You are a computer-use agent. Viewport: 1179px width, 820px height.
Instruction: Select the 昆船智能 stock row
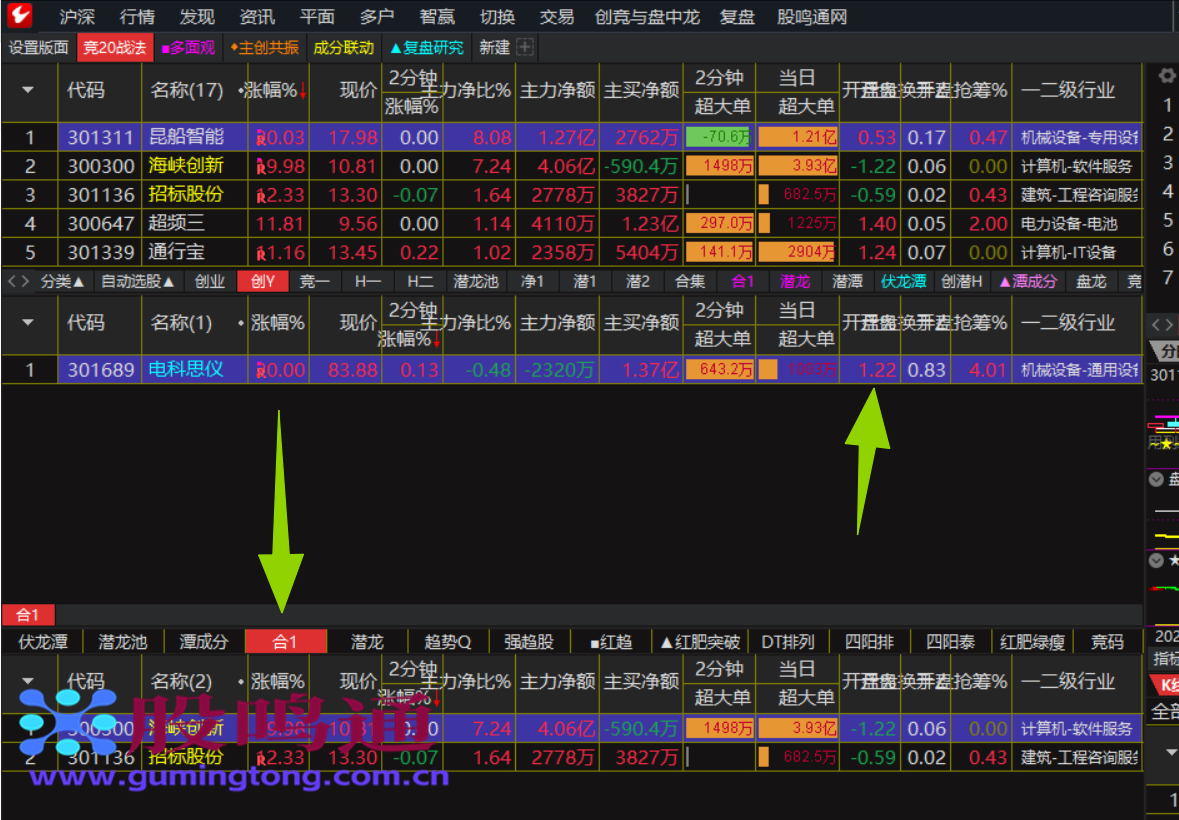571,138
